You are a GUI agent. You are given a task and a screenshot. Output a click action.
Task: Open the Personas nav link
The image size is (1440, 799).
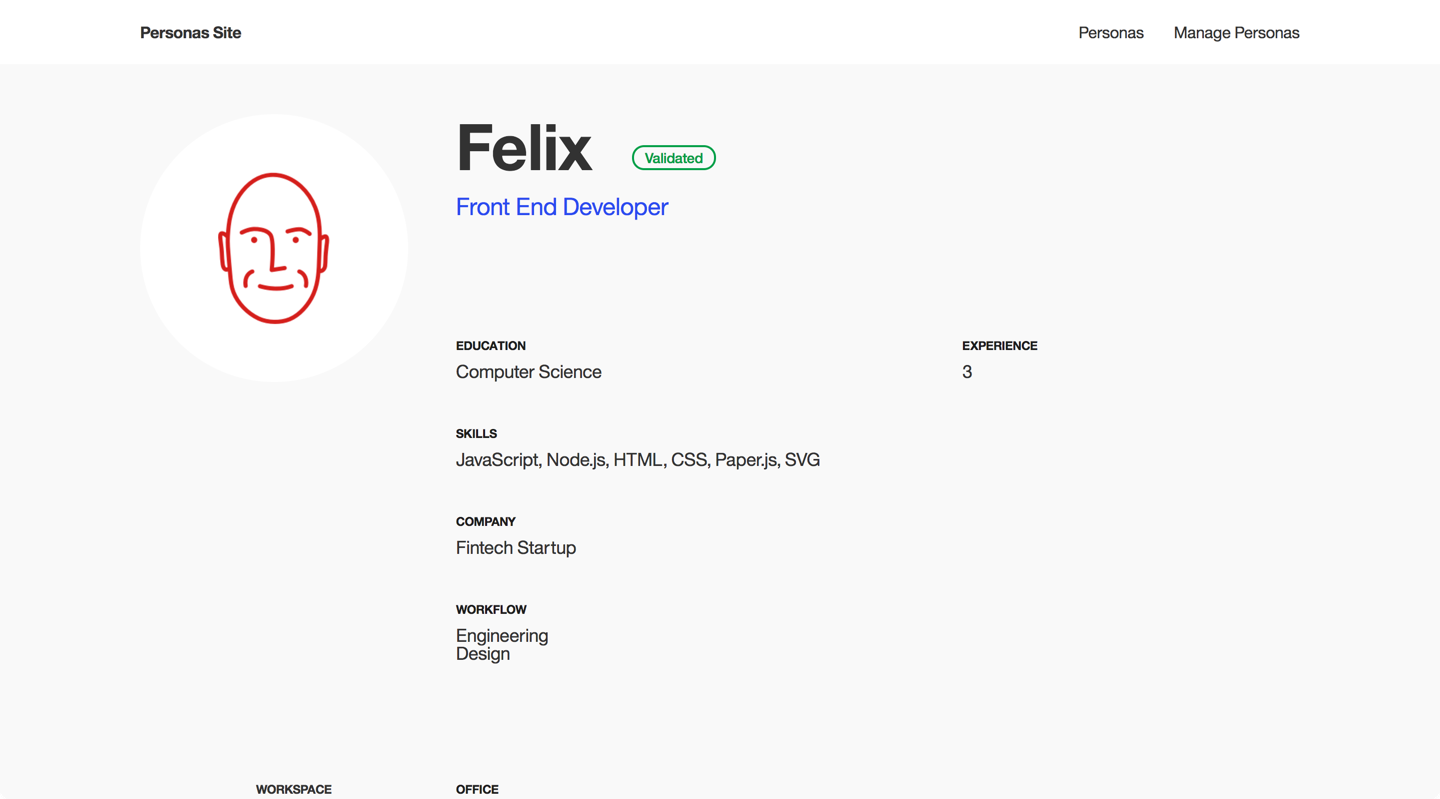[x=1110, y=33]
